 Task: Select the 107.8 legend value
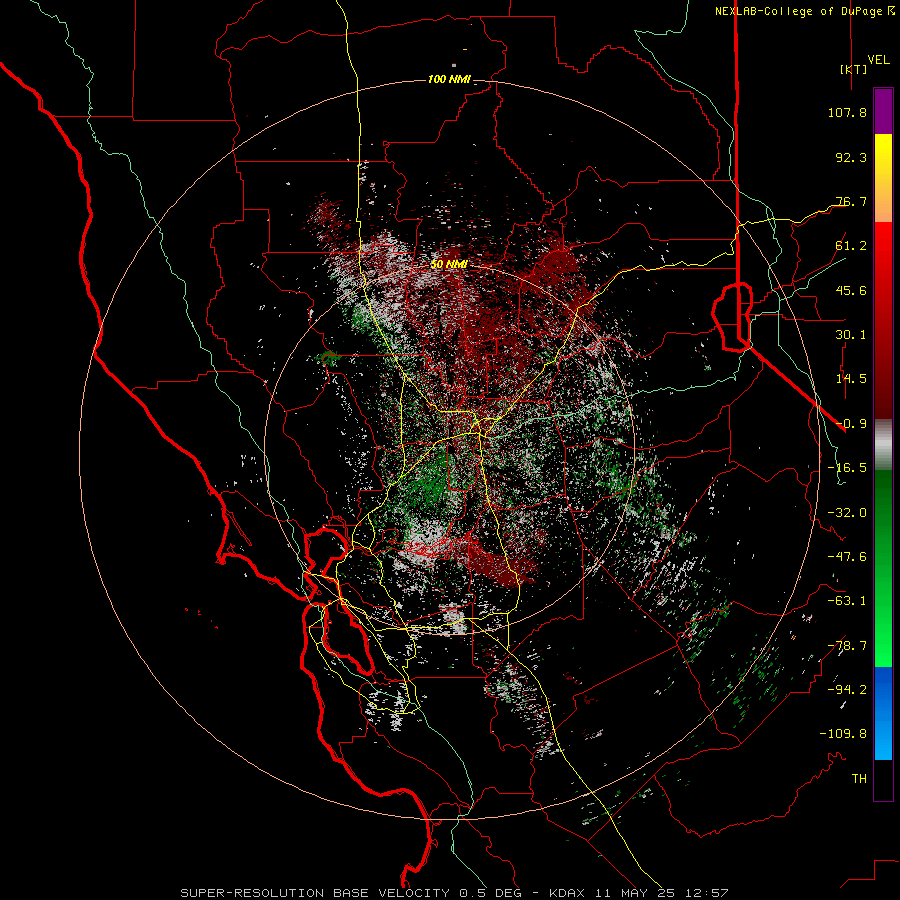[x=847, y=112]
